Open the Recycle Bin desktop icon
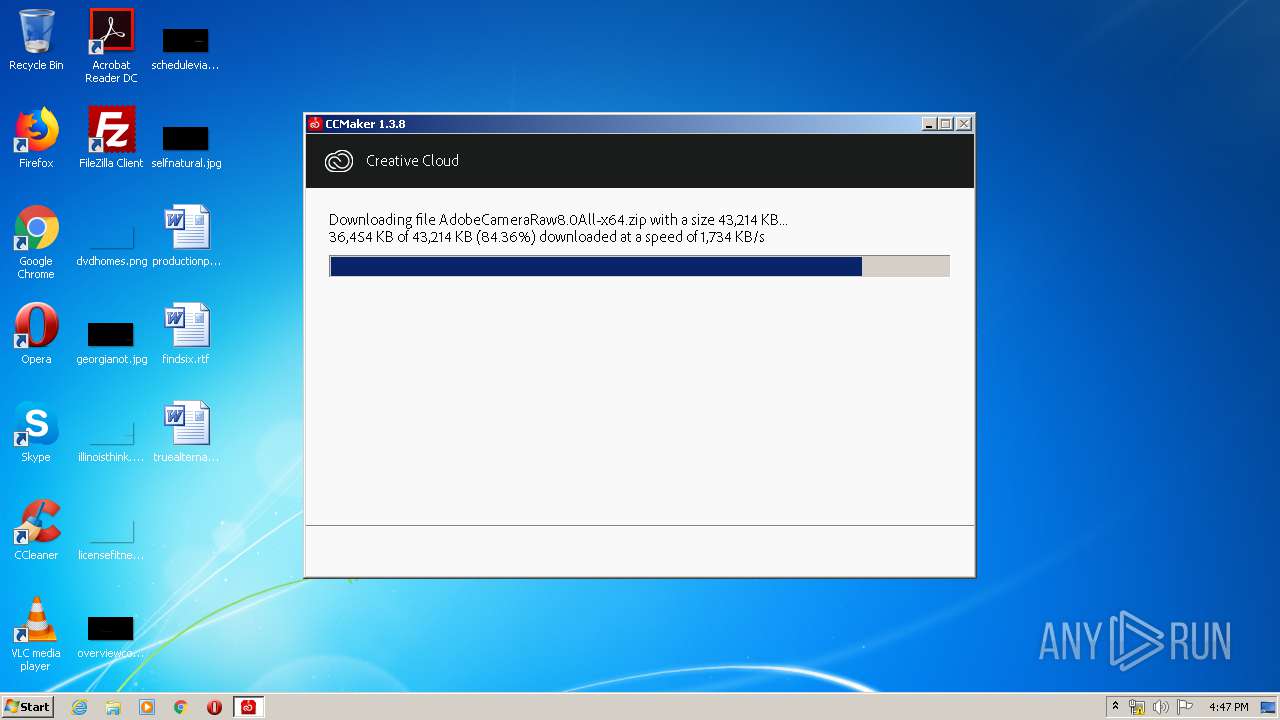Image resolution: width=1280 pixels, height=720 pixels. (36, 40)
